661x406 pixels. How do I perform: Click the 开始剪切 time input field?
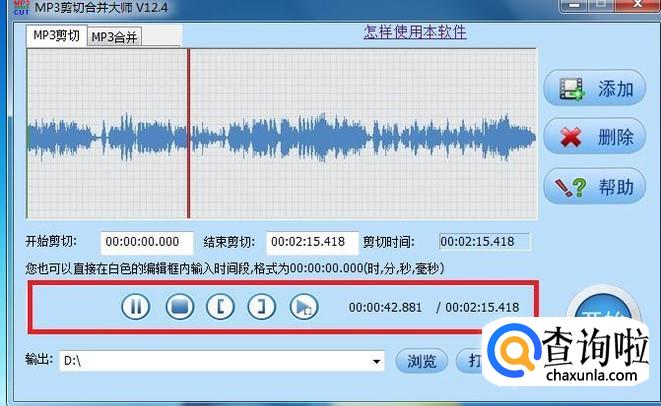[147, 242]
